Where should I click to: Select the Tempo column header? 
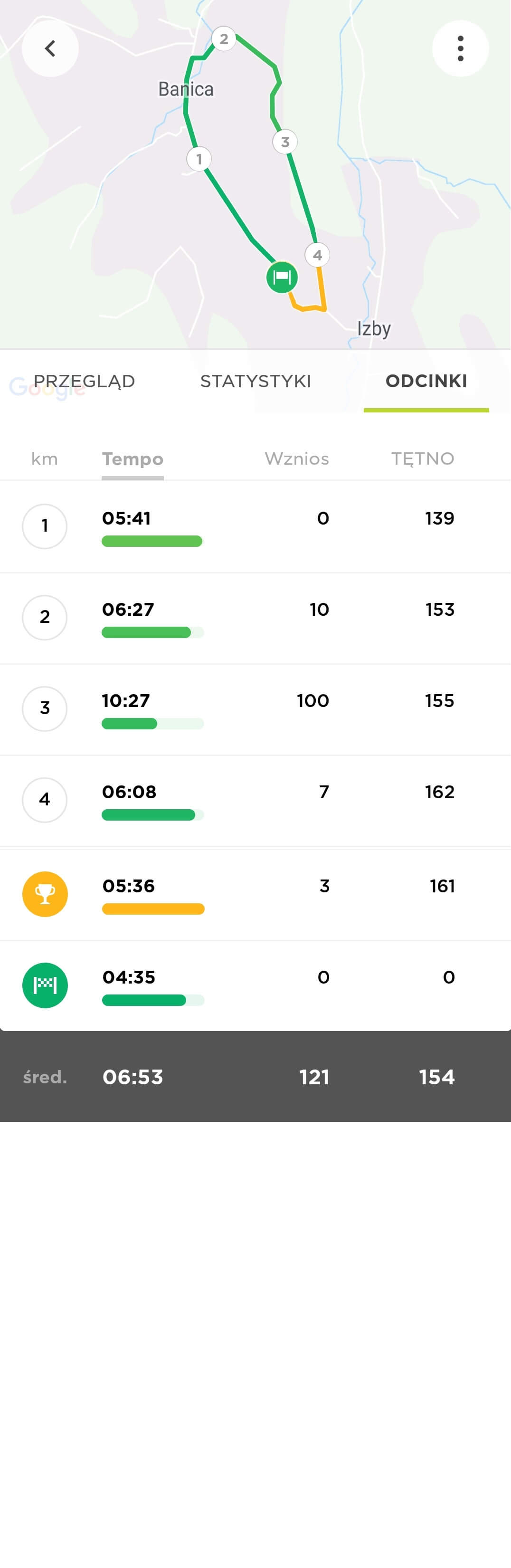[132, 459]
